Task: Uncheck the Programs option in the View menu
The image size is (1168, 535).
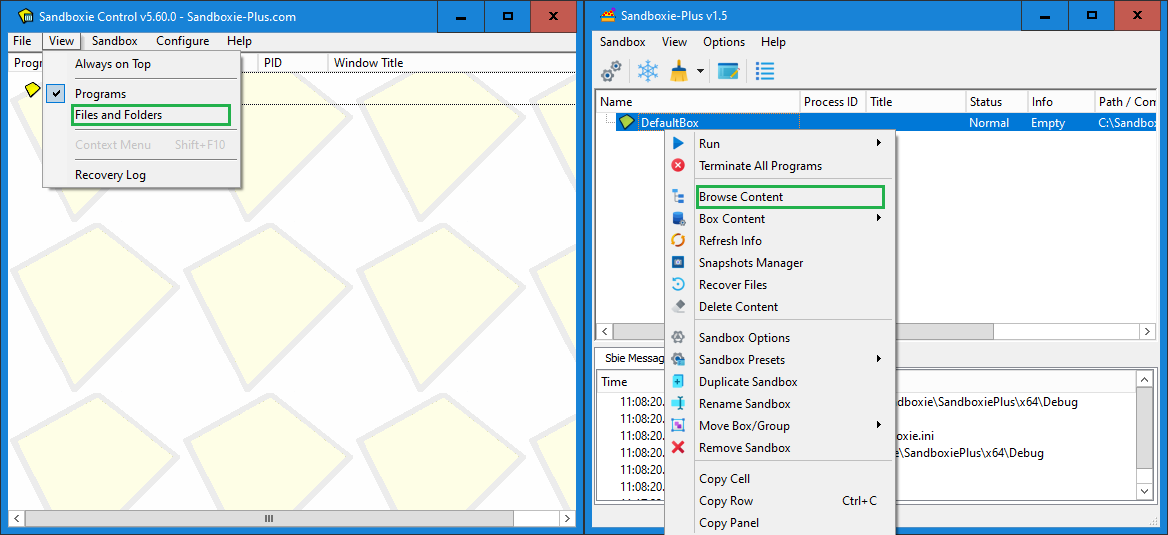Action: pos(100,94)
